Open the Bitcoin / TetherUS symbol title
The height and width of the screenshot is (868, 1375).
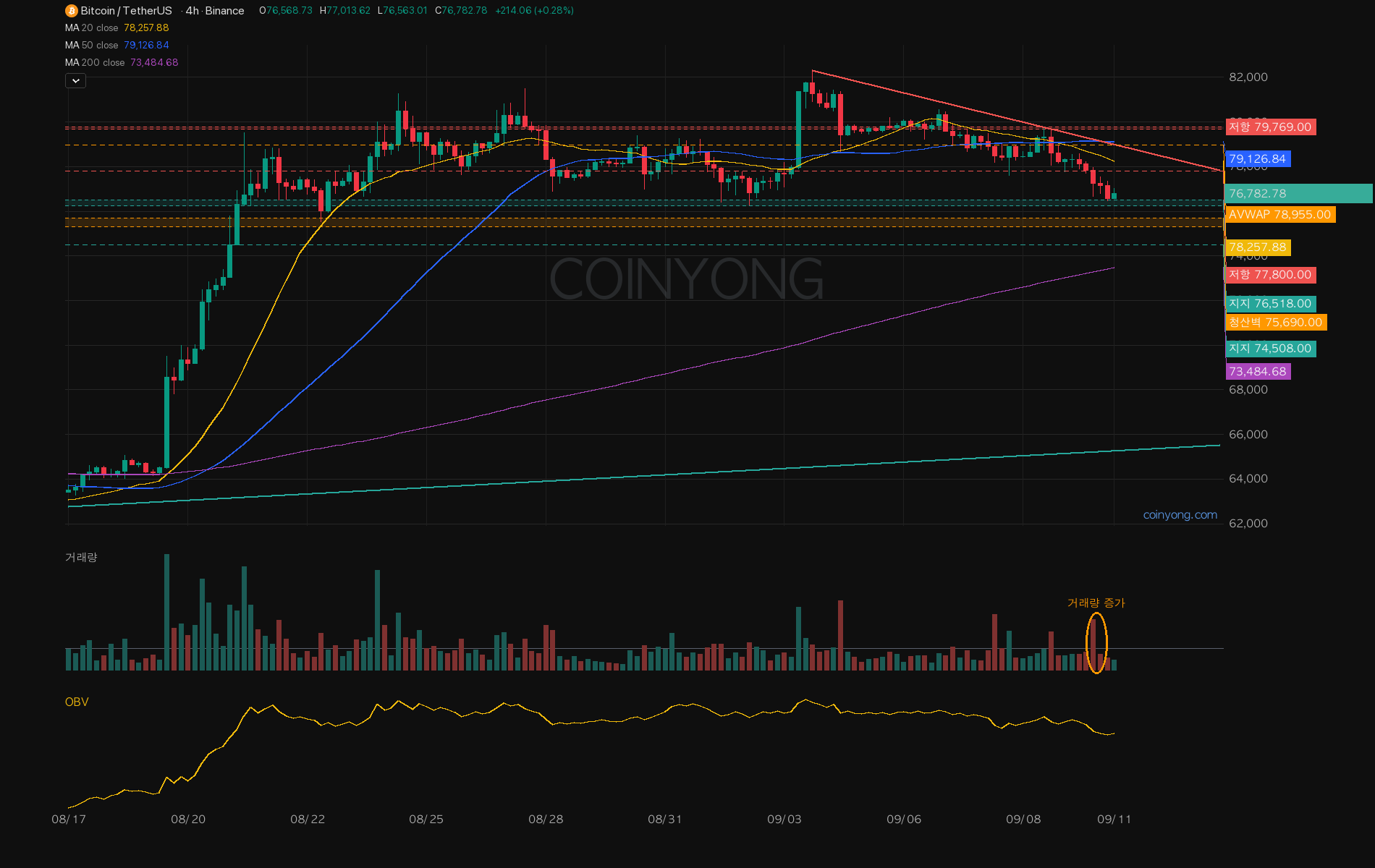coord(126,11)
